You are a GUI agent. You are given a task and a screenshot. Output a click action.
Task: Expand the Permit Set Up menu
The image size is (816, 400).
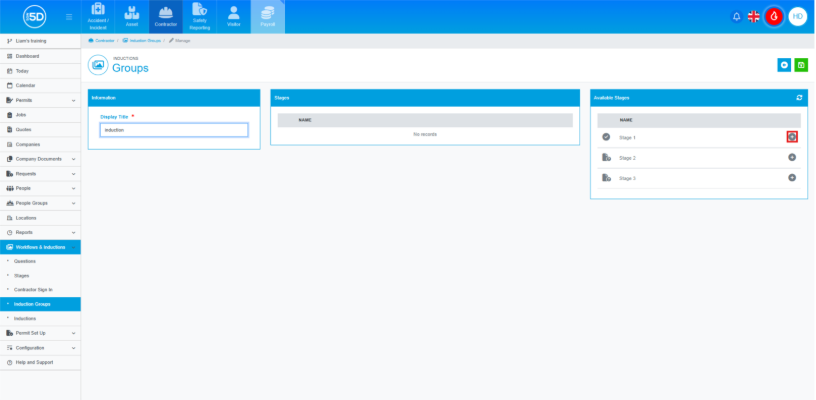[x=40, y=333]
